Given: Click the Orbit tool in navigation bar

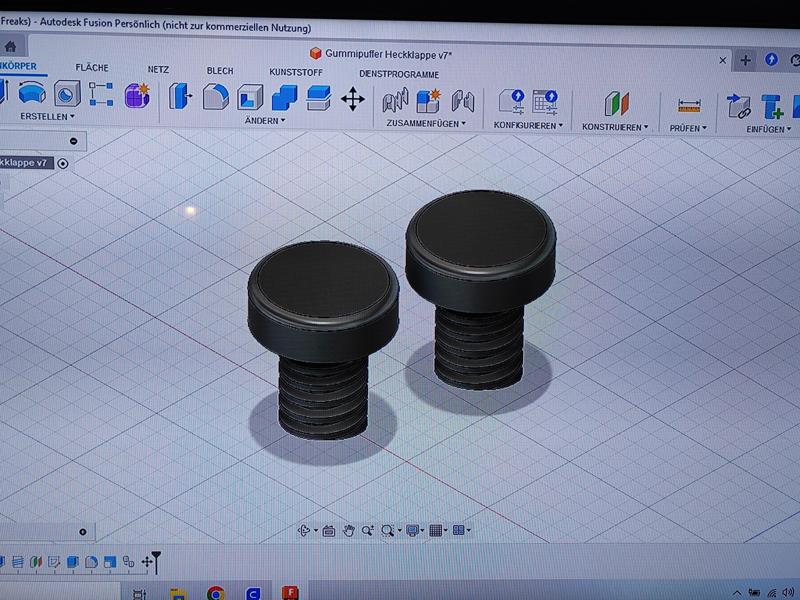Looking at the screenshot, I should tap(304, 531).
